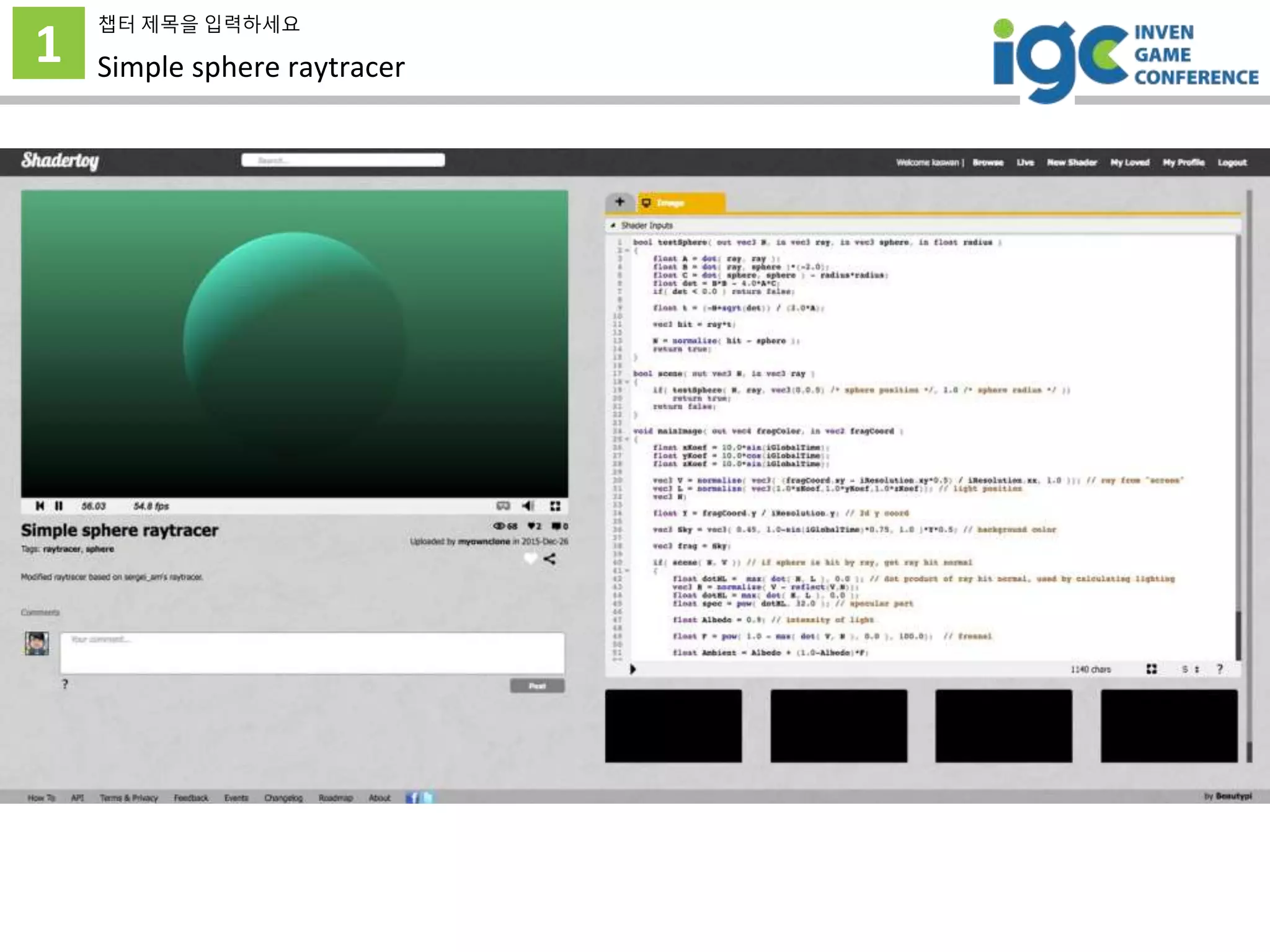
Task: Mute the shader audio
Action: point(528,506)
